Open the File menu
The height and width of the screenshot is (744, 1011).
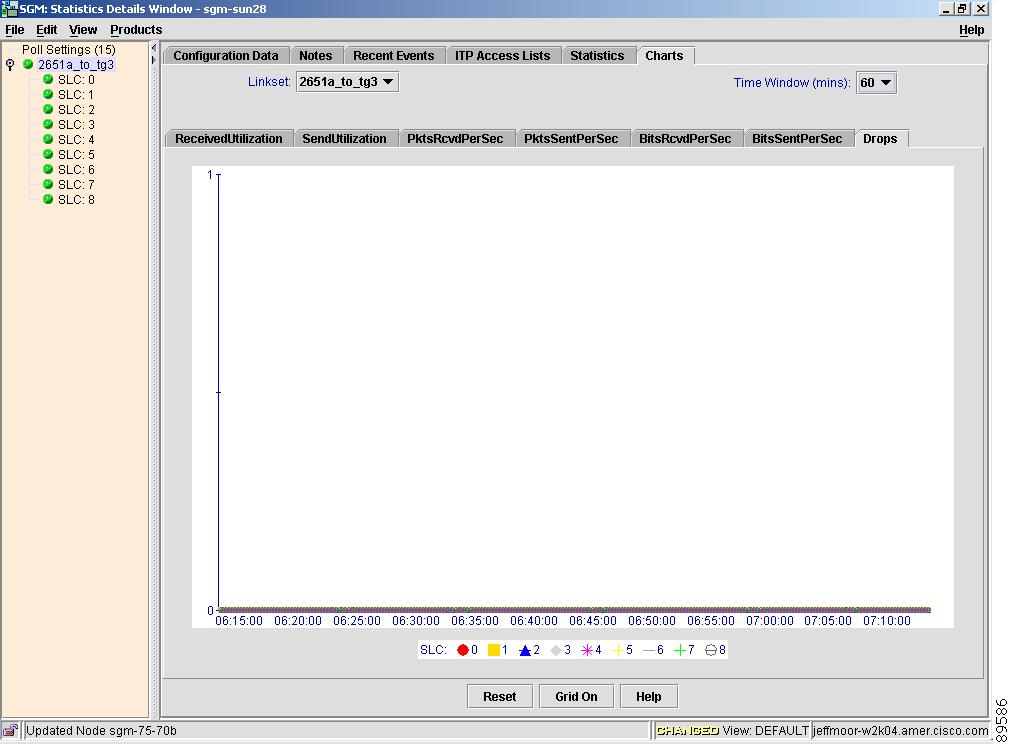click(x=14, y=30)
